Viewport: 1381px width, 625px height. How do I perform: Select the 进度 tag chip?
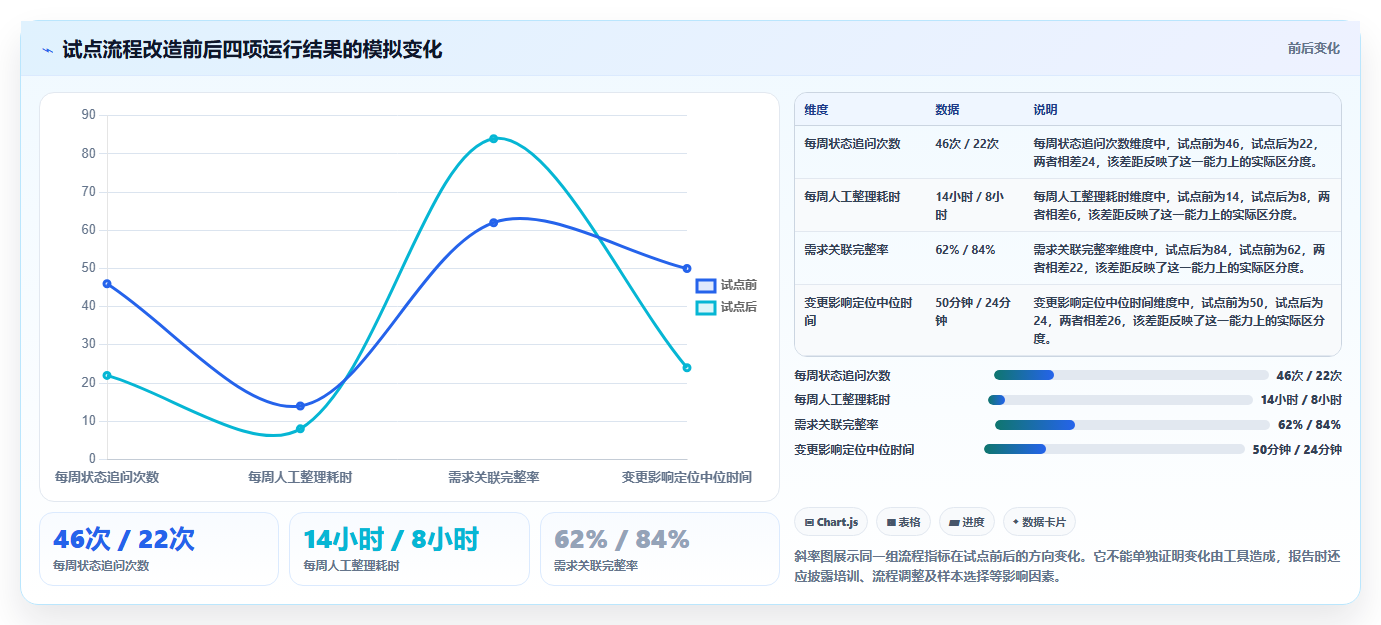point(967,522)
